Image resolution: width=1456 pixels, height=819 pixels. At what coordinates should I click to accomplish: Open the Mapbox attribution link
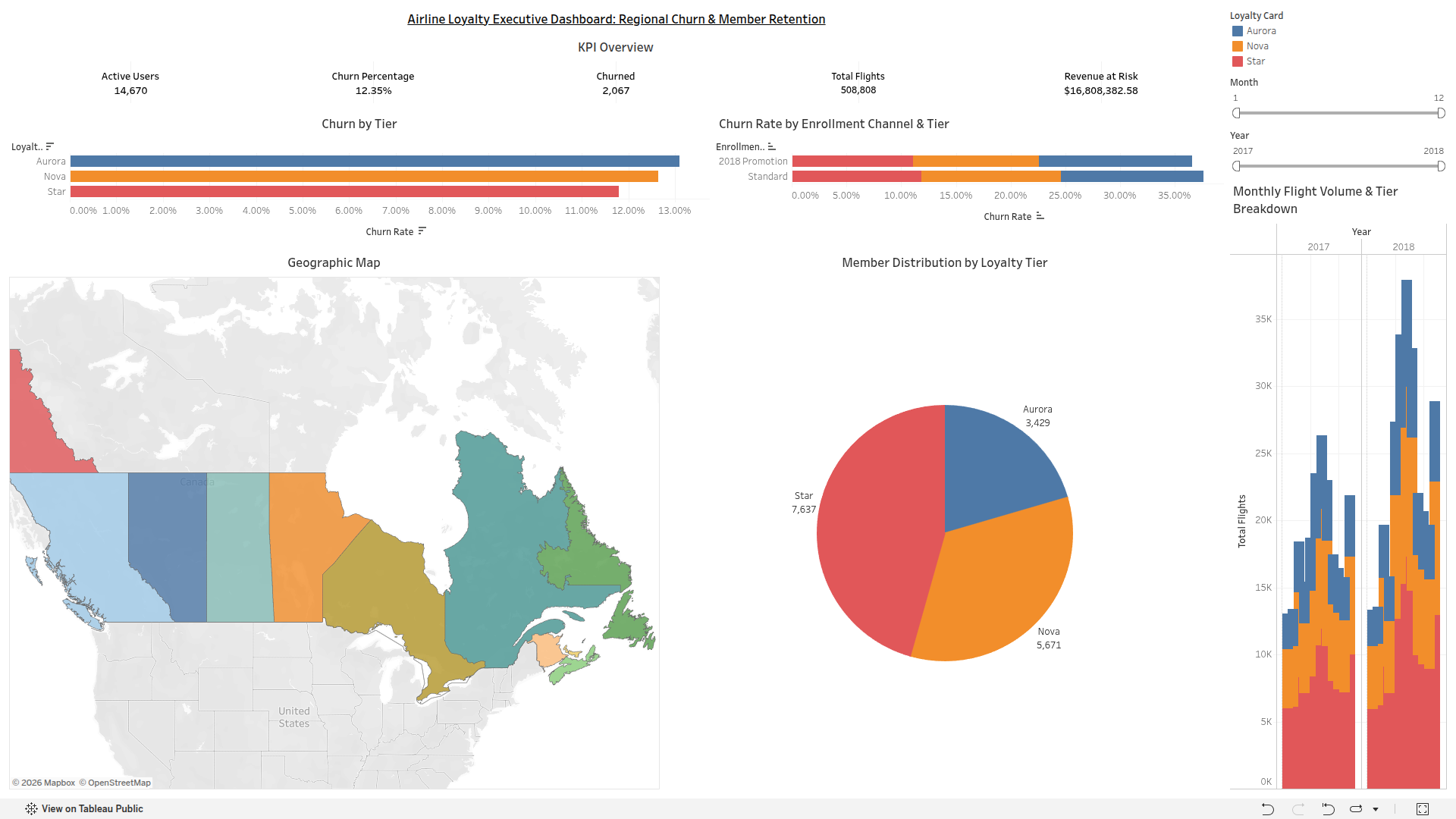tap(43, 783)
